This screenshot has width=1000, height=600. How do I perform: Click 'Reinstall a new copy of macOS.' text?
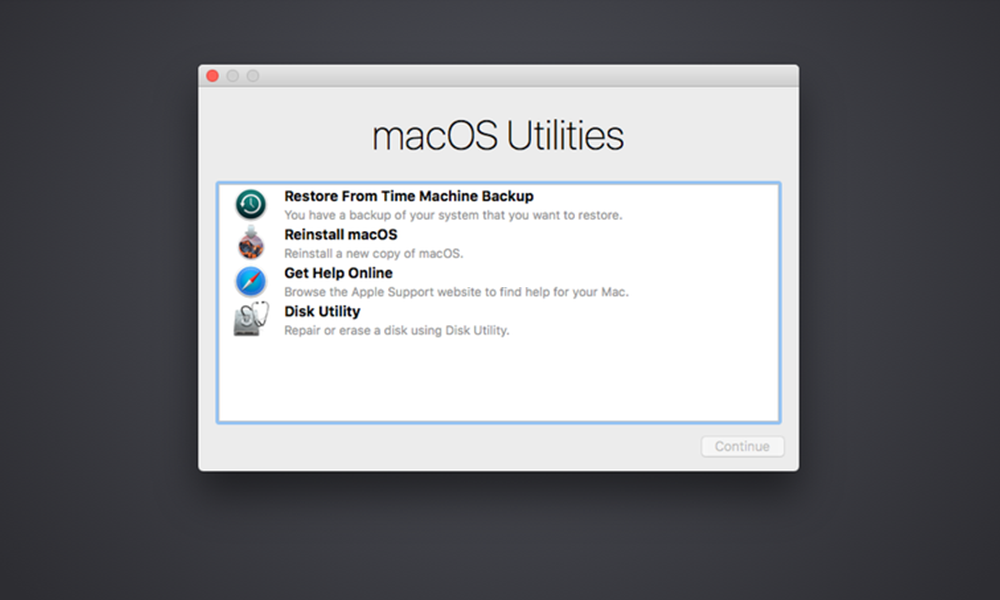(374, 254)
